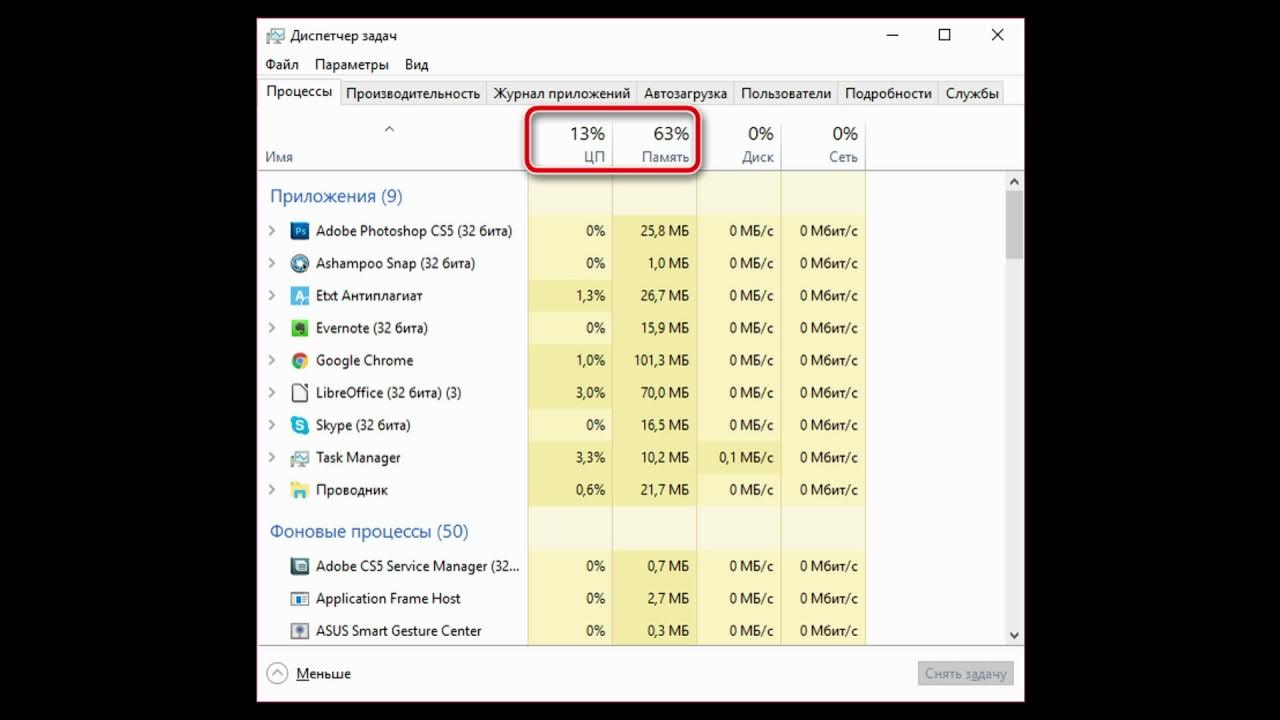Expand the Task Manager process row
The height and width of the screenshot is (720, 1280).
(272, 458)
